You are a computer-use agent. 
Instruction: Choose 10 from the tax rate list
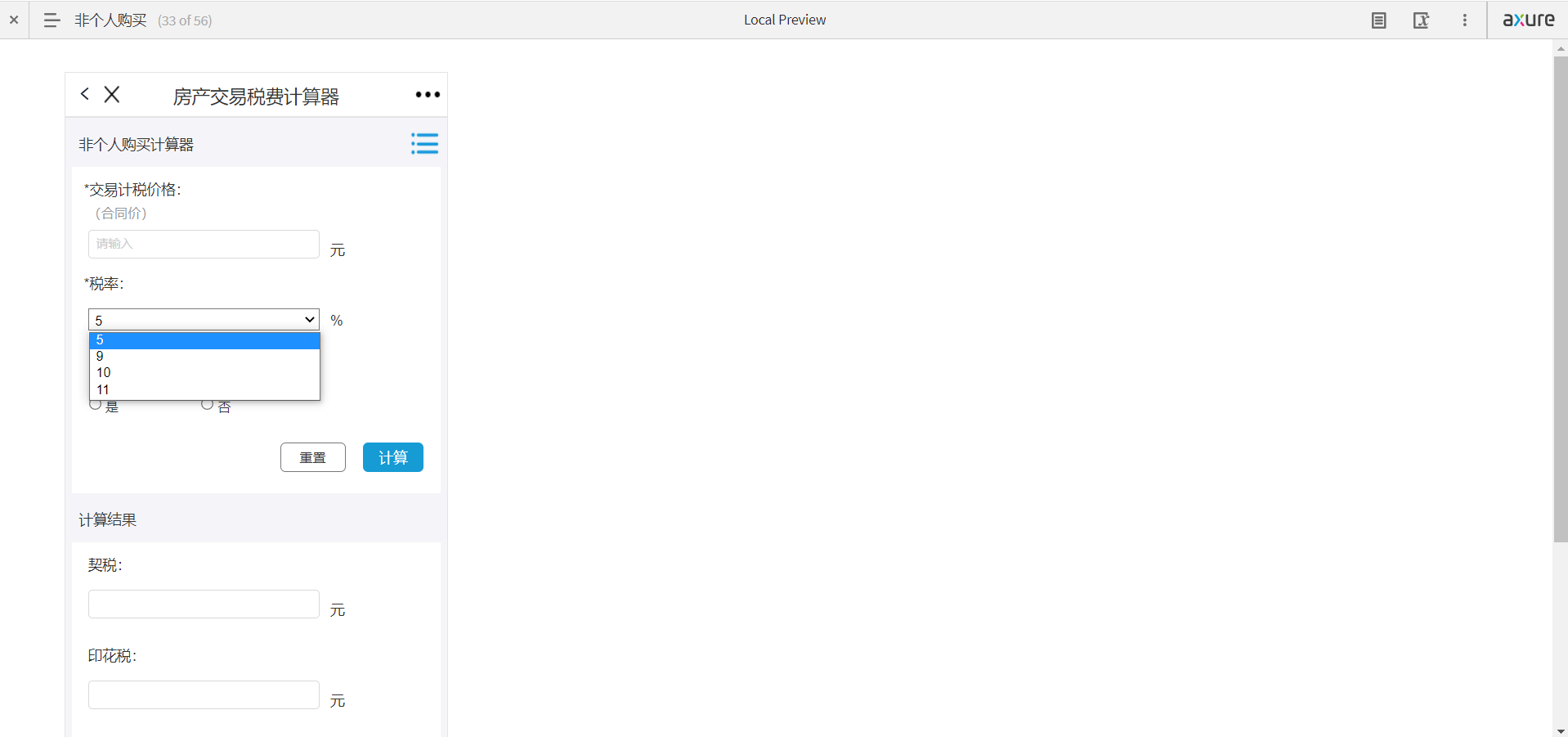(x=204, y=373)
